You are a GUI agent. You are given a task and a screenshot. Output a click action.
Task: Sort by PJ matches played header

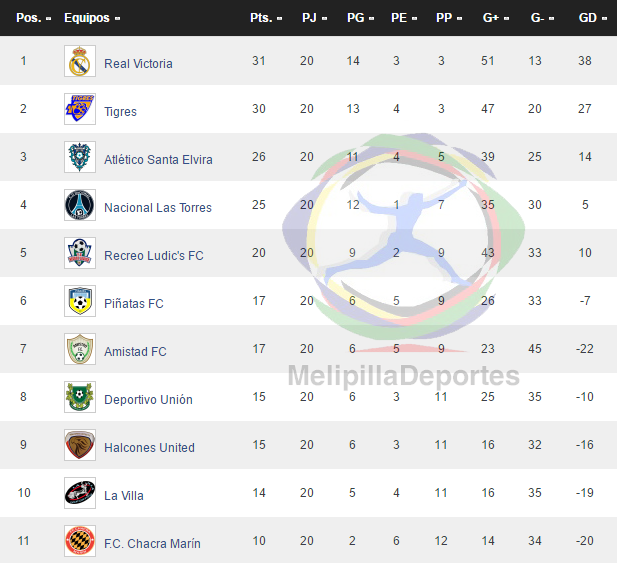tap(314, 18)
